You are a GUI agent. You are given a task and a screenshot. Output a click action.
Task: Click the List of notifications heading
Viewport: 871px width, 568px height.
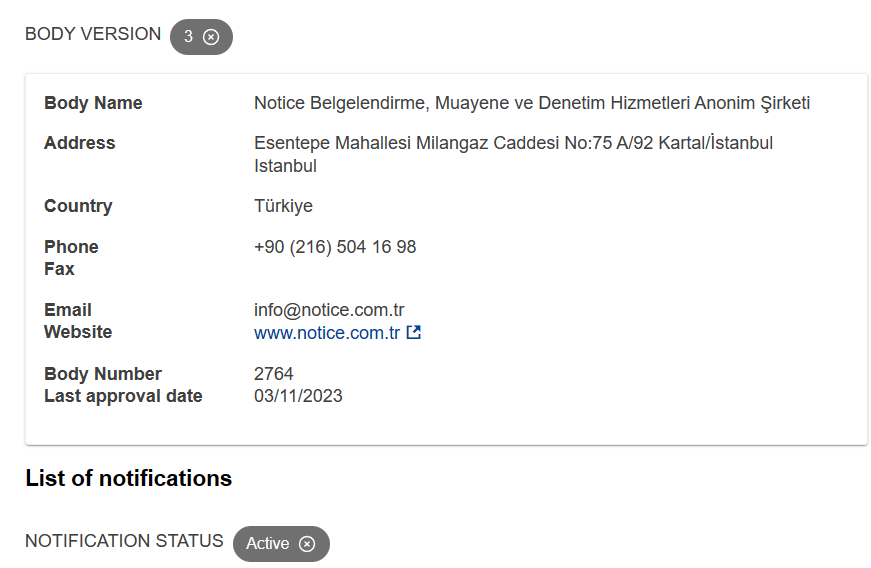click(129, 478)
